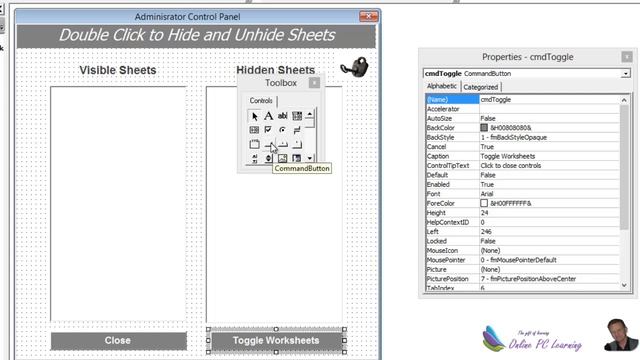Select the Double Click header label
This screenshot has height=360, width=640.
(x=196, y=36)
